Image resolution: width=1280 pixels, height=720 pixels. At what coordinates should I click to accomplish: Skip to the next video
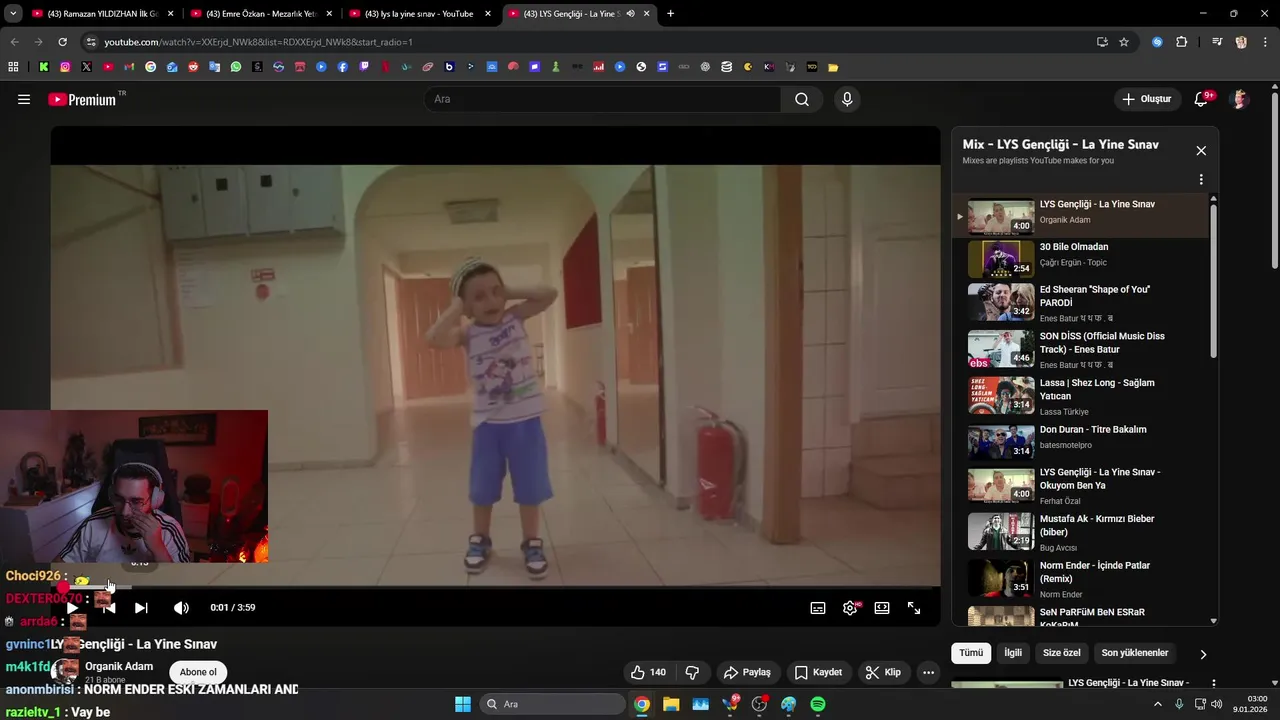(x=141, y=608)
